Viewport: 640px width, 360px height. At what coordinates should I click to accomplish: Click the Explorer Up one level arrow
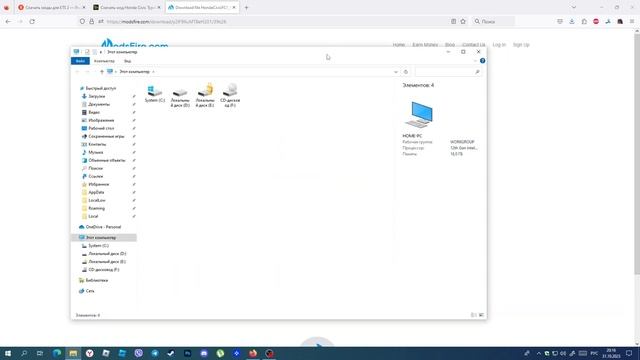pyautogui.click(x=102, y=72)
